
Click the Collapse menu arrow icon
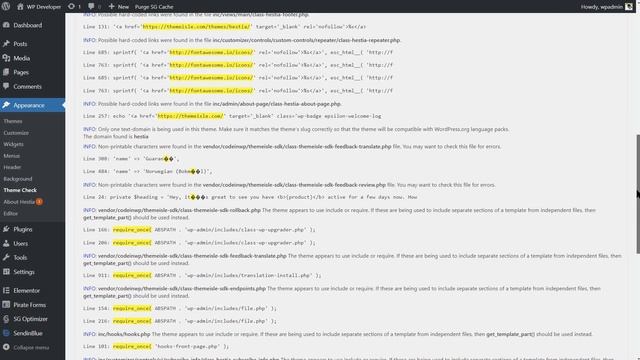6,347
